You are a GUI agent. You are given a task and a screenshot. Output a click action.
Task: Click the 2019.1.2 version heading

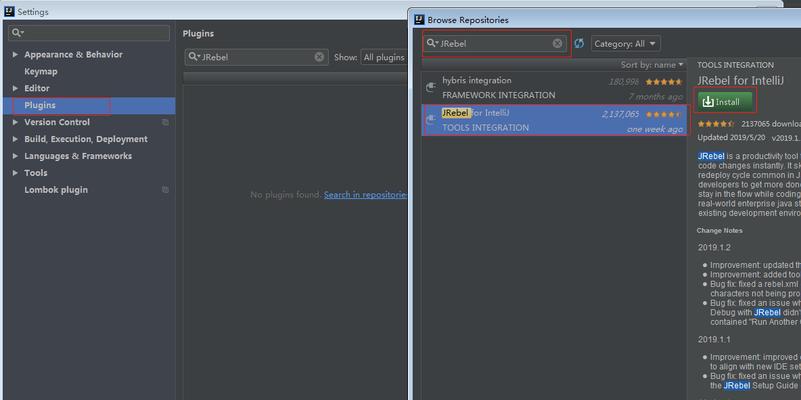coord(714,247)
